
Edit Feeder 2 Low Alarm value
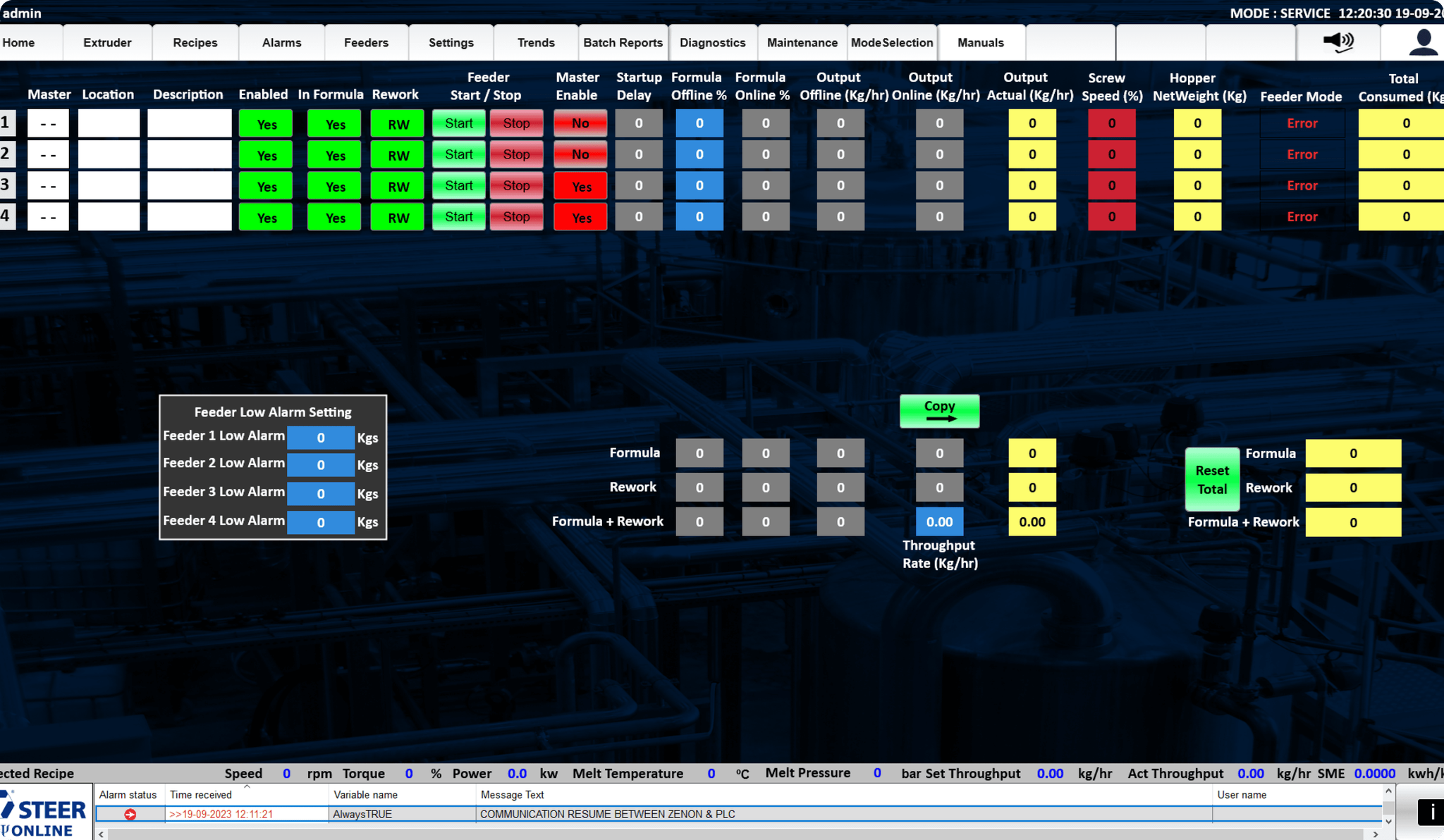(x=320, y=465)
